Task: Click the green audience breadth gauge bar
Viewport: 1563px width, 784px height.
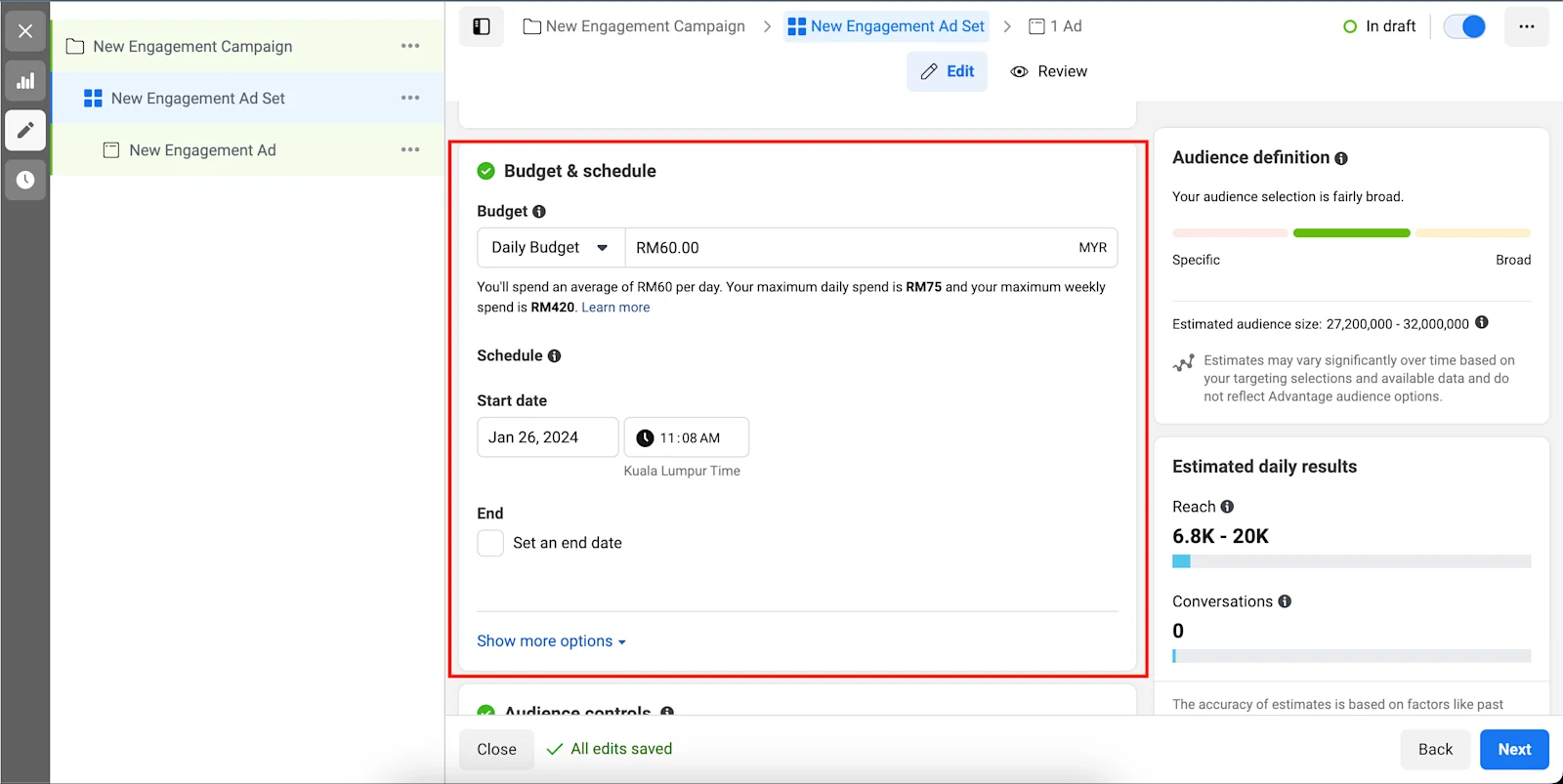Action: [1352, 233]
